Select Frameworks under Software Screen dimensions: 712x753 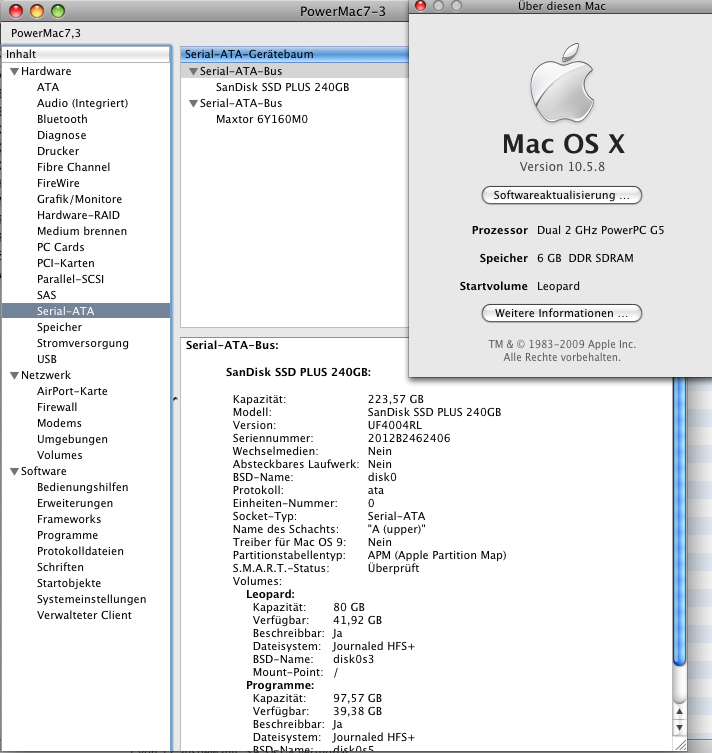[69, 519]
